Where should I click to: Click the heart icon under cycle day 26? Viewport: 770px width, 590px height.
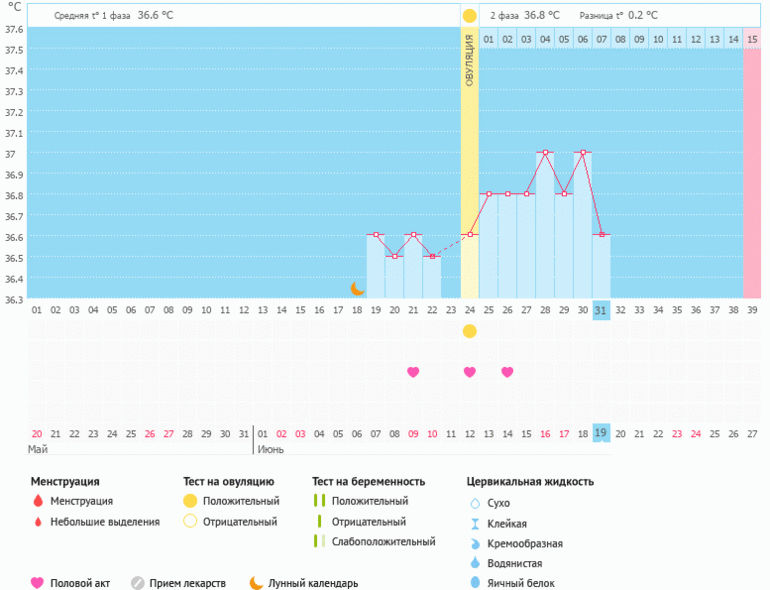tap(507, 372)
